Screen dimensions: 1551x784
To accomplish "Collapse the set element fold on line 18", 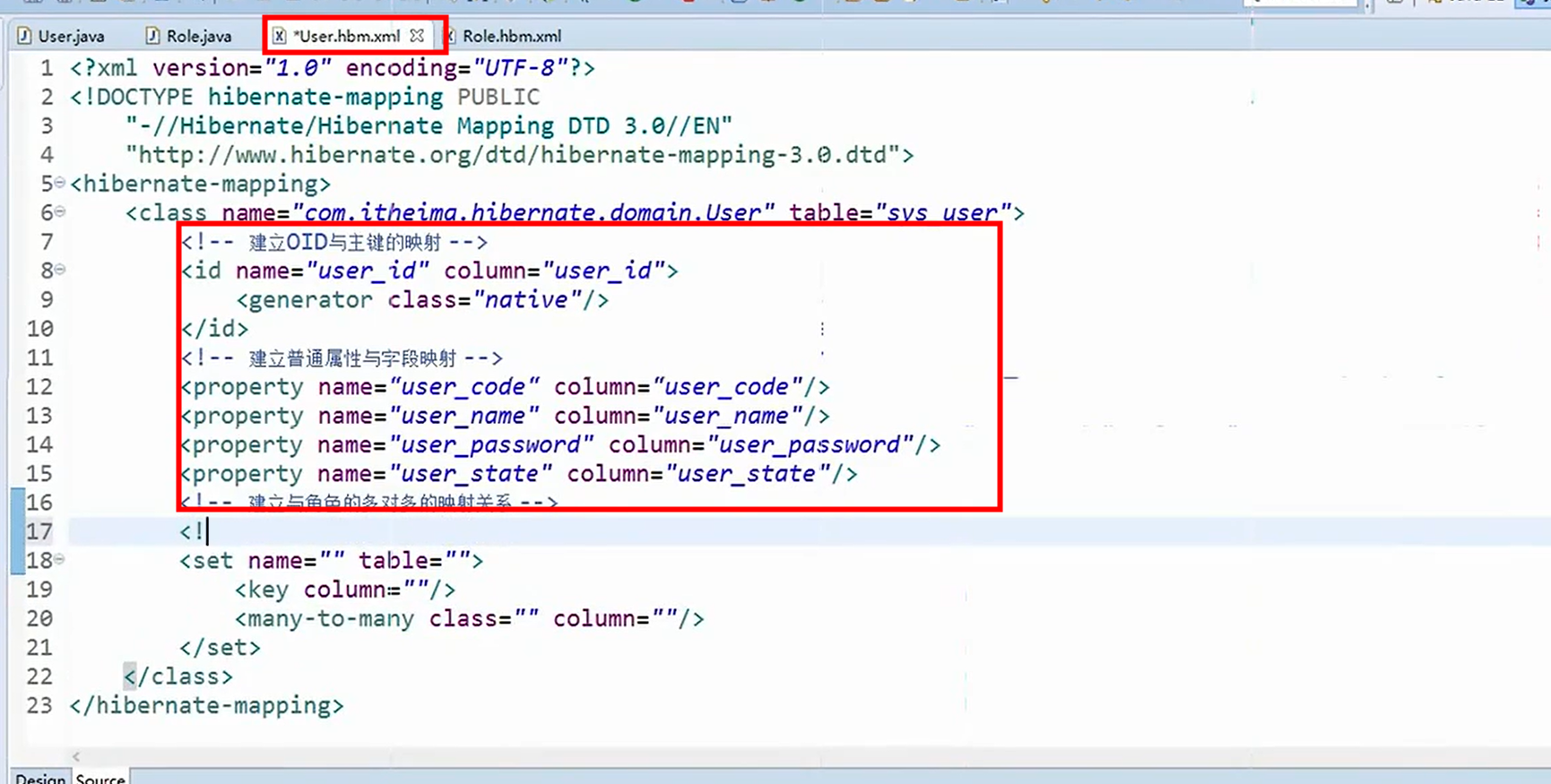I will [x=60, y=559].
